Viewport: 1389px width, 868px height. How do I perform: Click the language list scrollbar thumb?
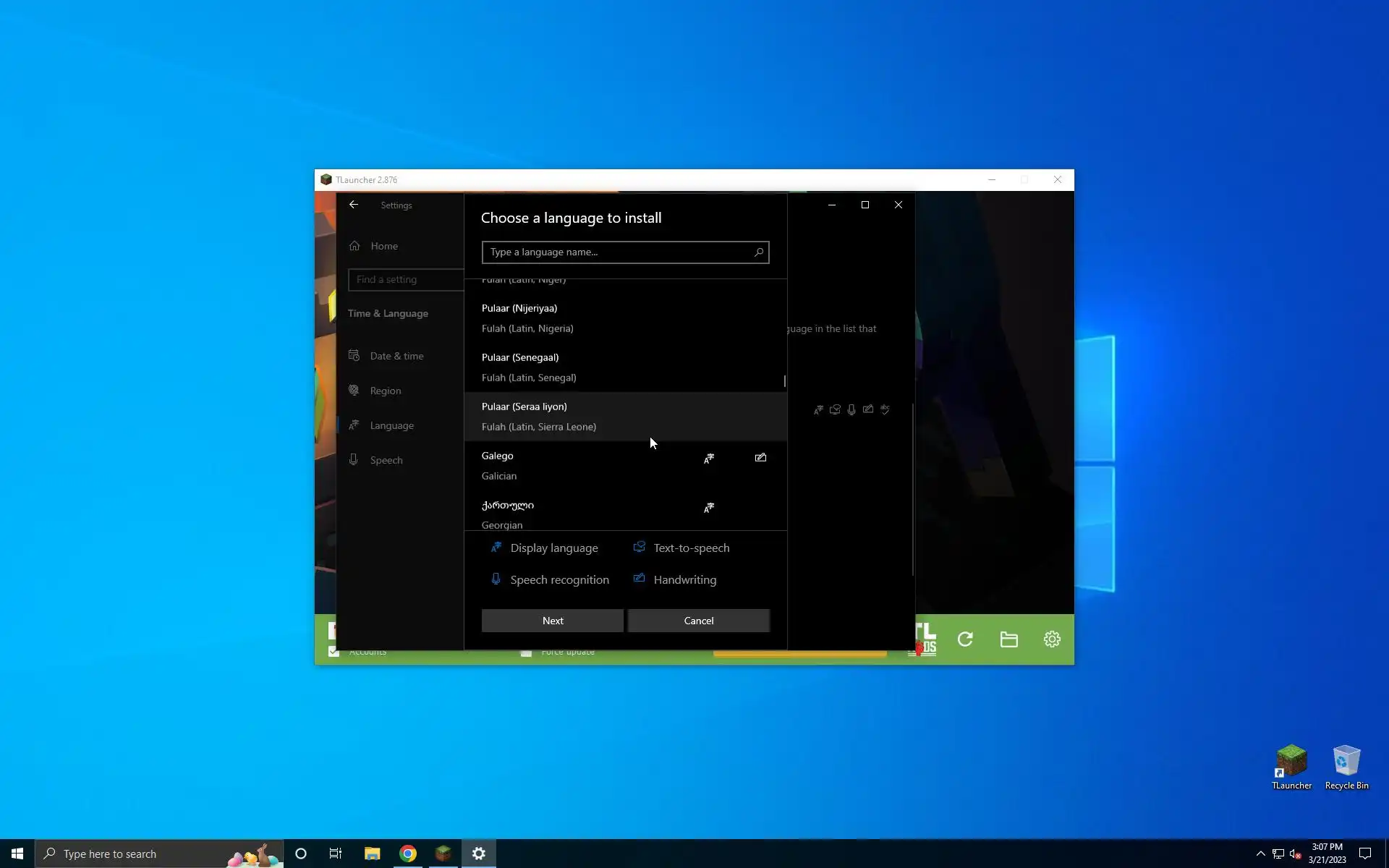point(784,380)
